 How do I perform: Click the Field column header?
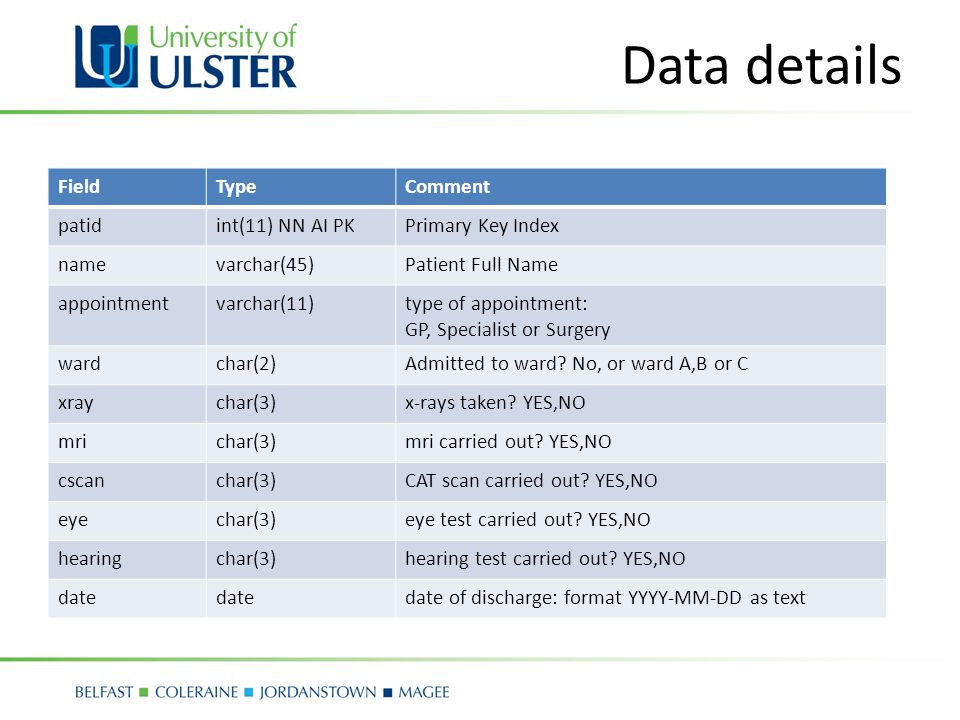click(127, 187)
